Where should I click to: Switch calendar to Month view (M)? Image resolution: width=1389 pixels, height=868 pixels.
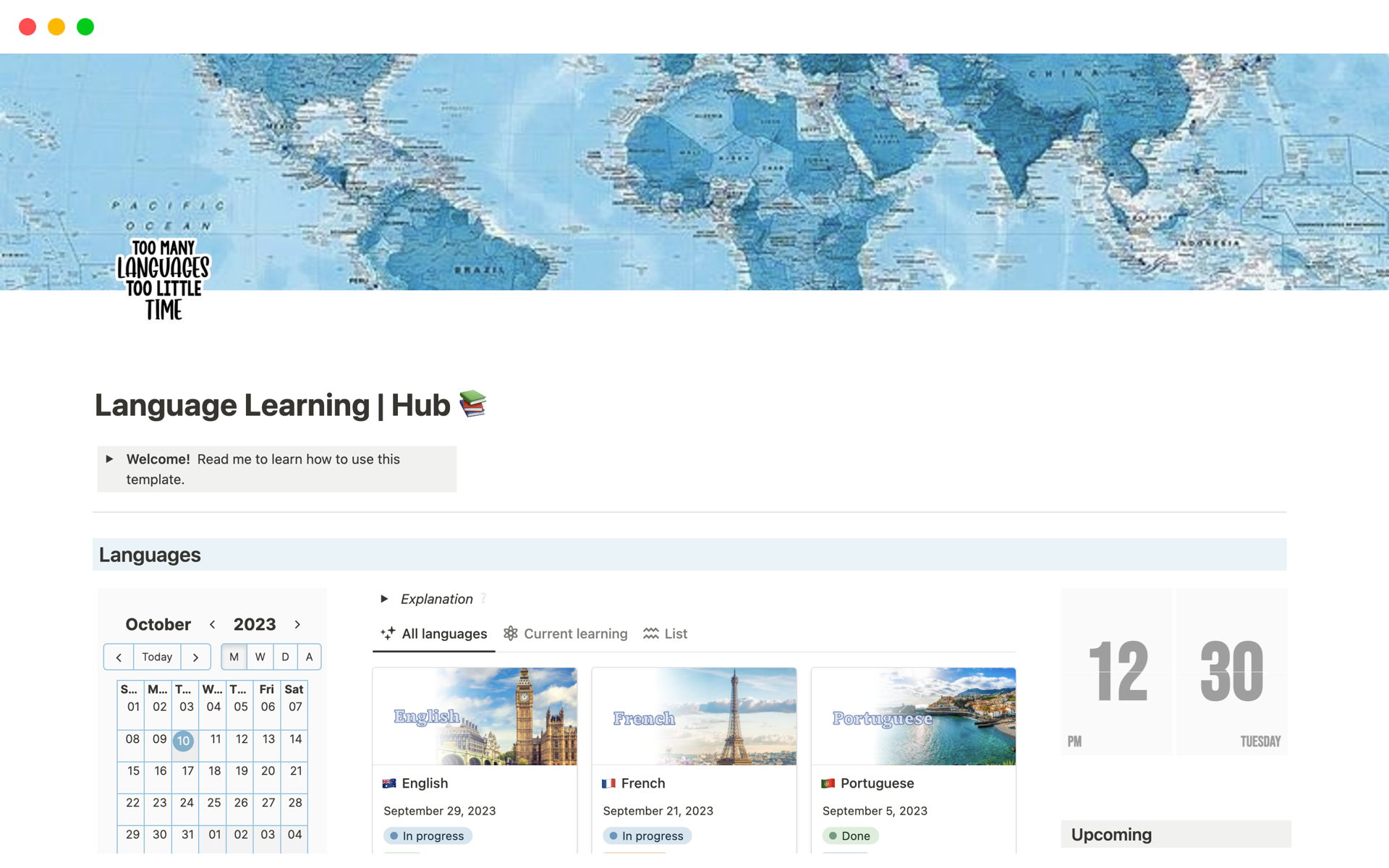coord(234,657)
